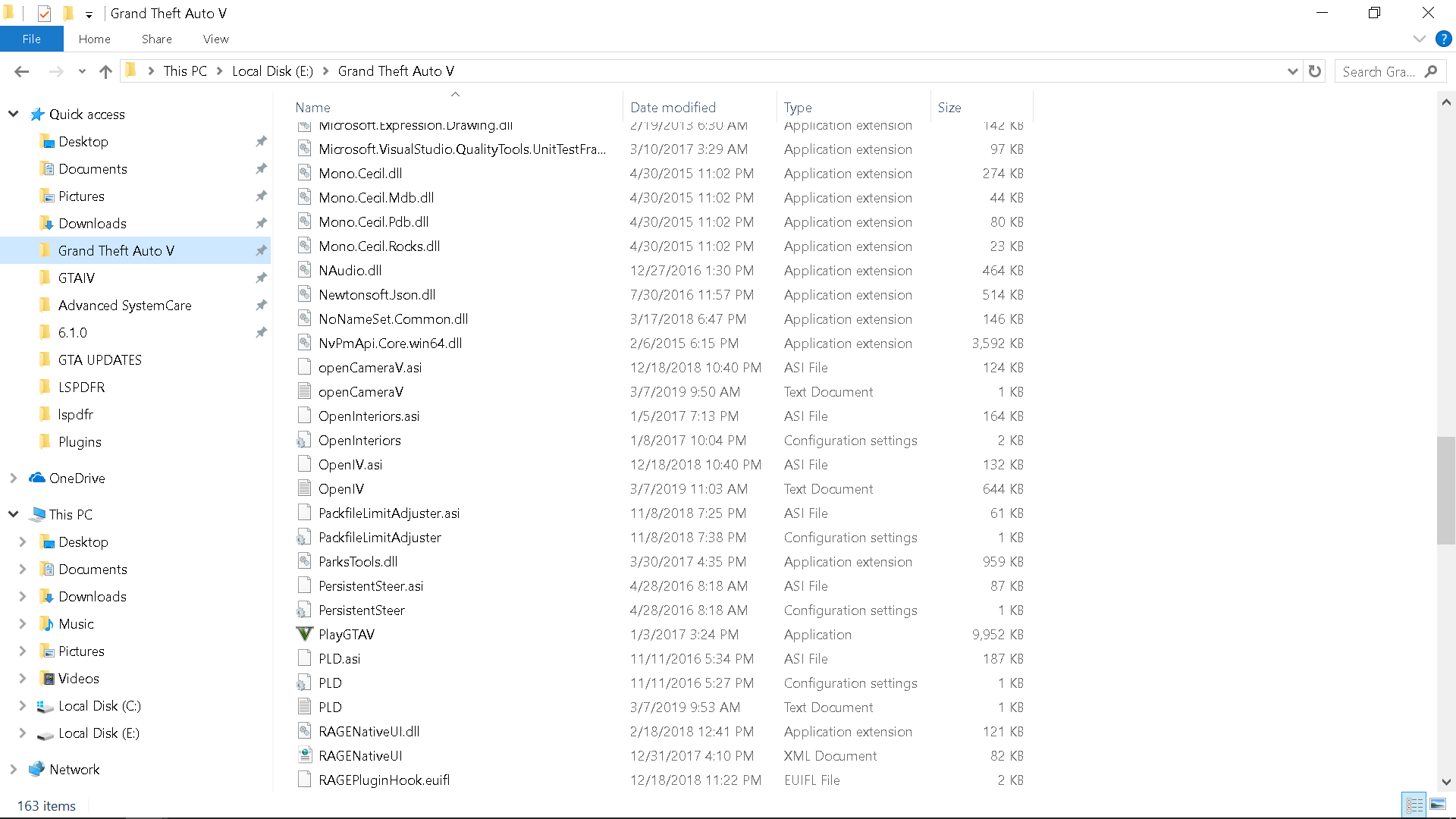This screenshot has height=819, width=1456.
Task: Click the Search Grand Theft Auto box
Action: 1379,71
